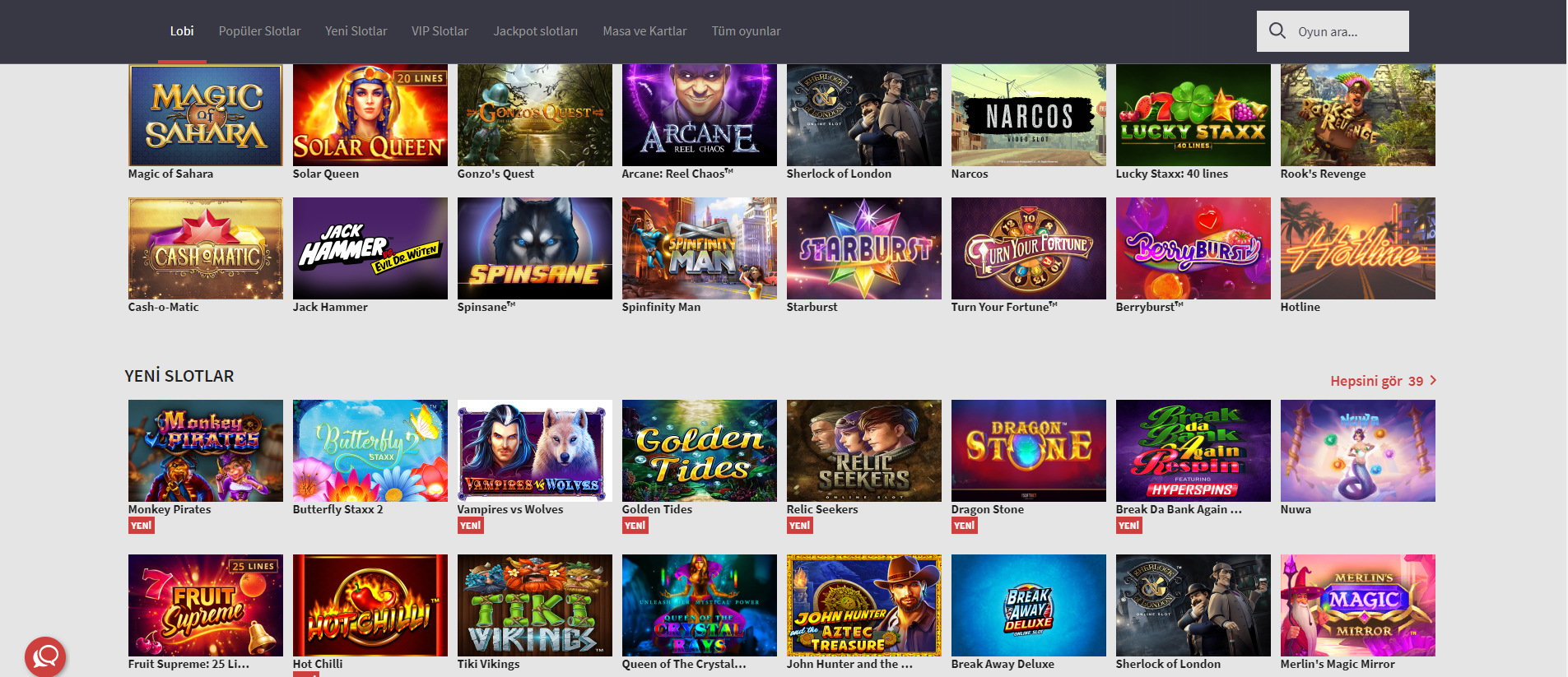The image size is (1568, 677).
Task: Click the YENİ SLOTLAR section heading
Action: pyautogui.click(x=179, y=376)
